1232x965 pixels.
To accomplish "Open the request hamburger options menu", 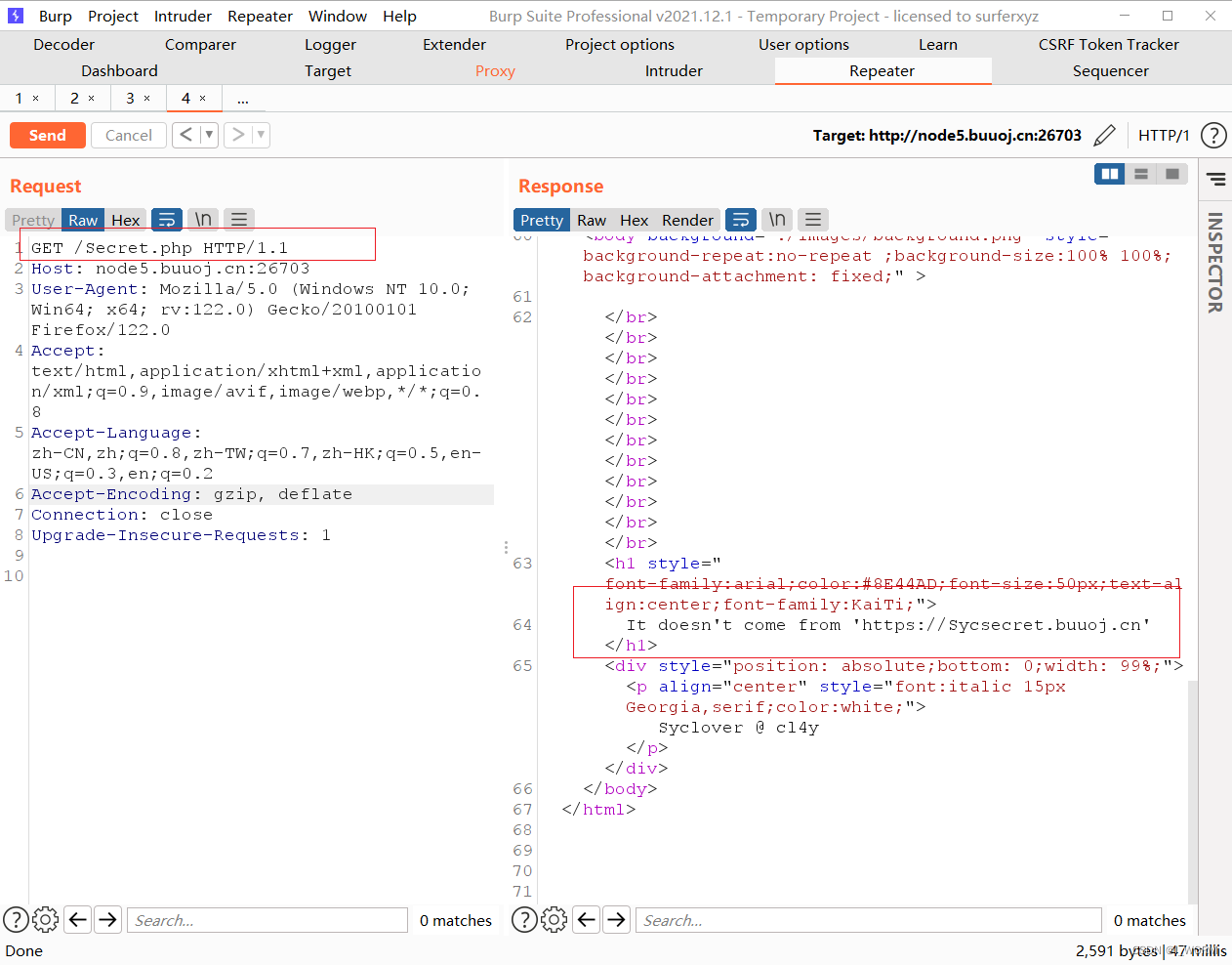I will click(x=239, y=220).
